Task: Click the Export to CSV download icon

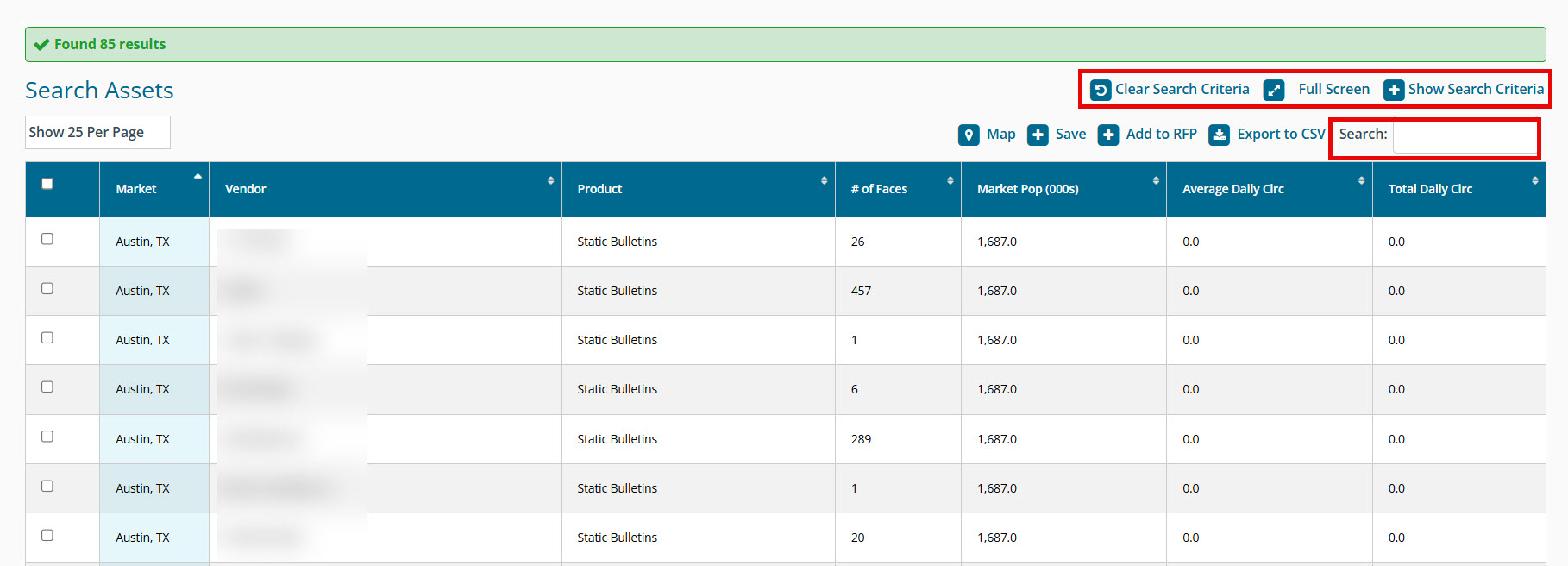Action: [x=1219, y=135]
